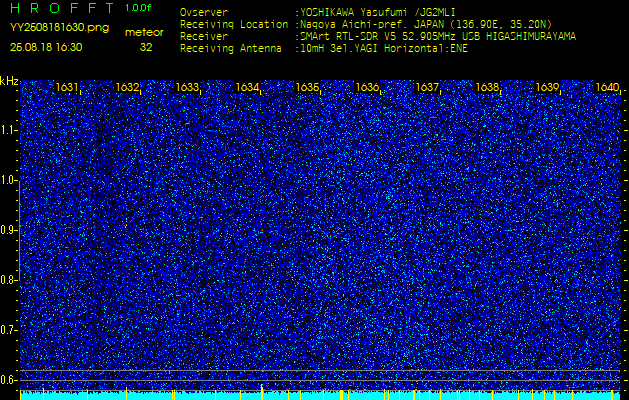
Task: Click the 'Ovserver' field label
Action: [204, 12]
